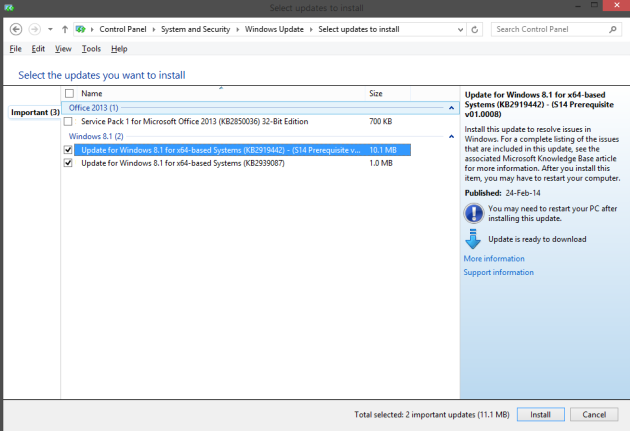
Task: Open the address bar history dropdown
Action: pyautogui.click(x=460, y=29)
